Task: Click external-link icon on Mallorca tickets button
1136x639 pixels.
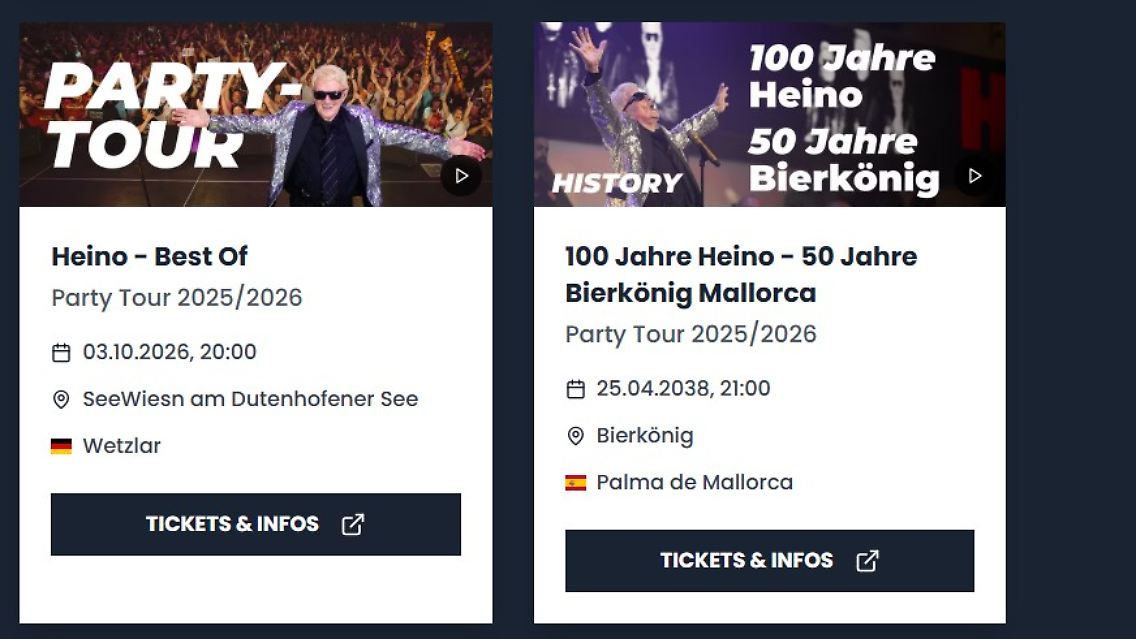Action: (867, 561)
